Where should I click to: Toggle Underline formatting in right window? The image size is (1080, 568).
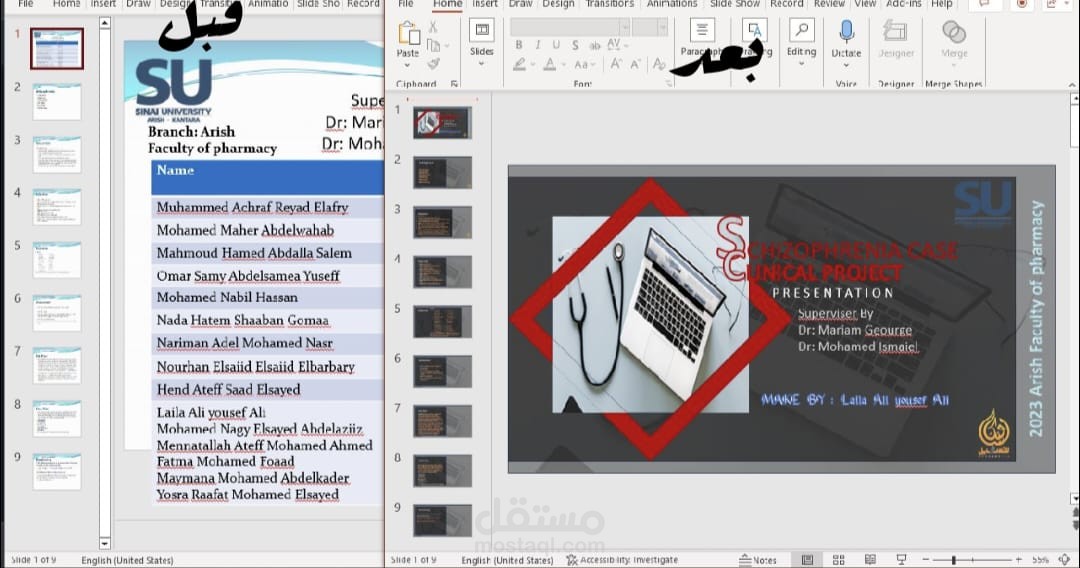556,45
